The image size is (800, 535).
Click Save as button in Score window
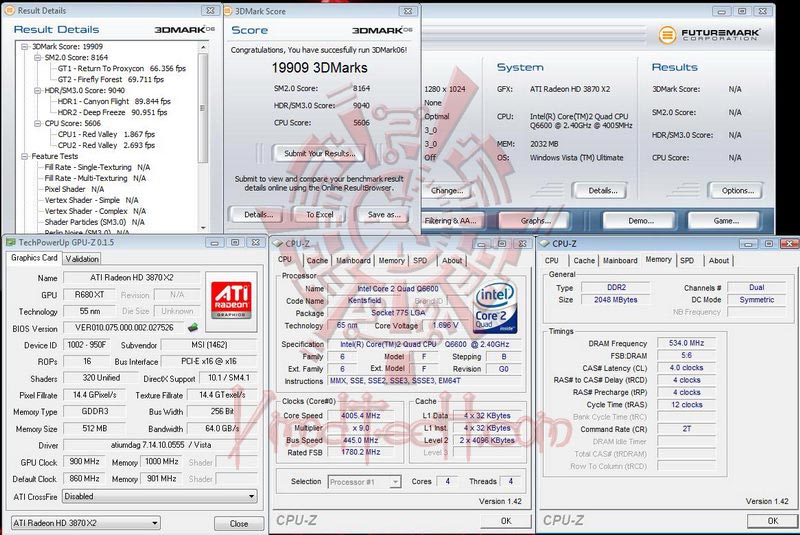pyautogui.click(x=384, y=215)
